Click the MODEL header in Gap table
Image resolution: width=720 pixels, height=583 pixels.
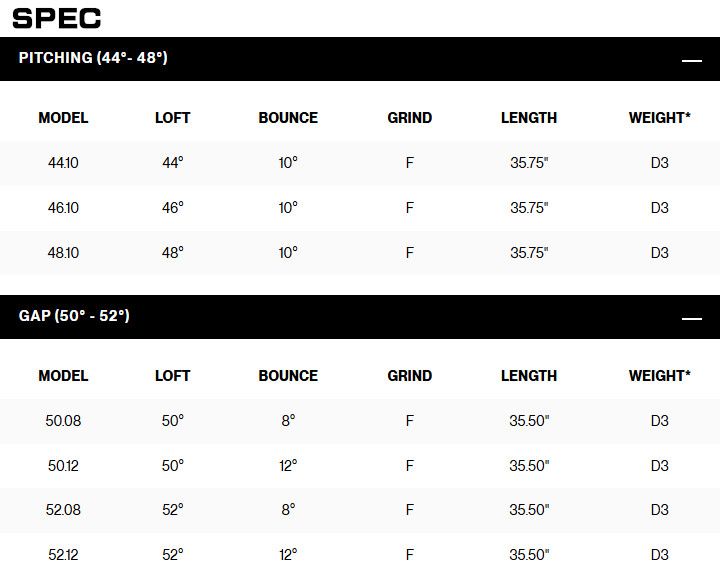63,376
